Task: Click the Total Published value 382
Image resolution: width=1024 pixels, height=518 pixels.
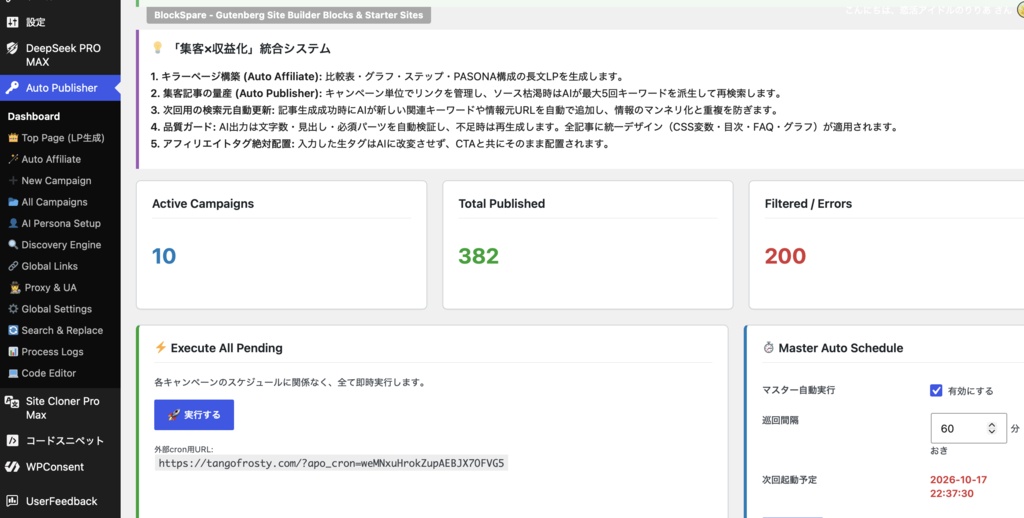Action: click(478, 256)
